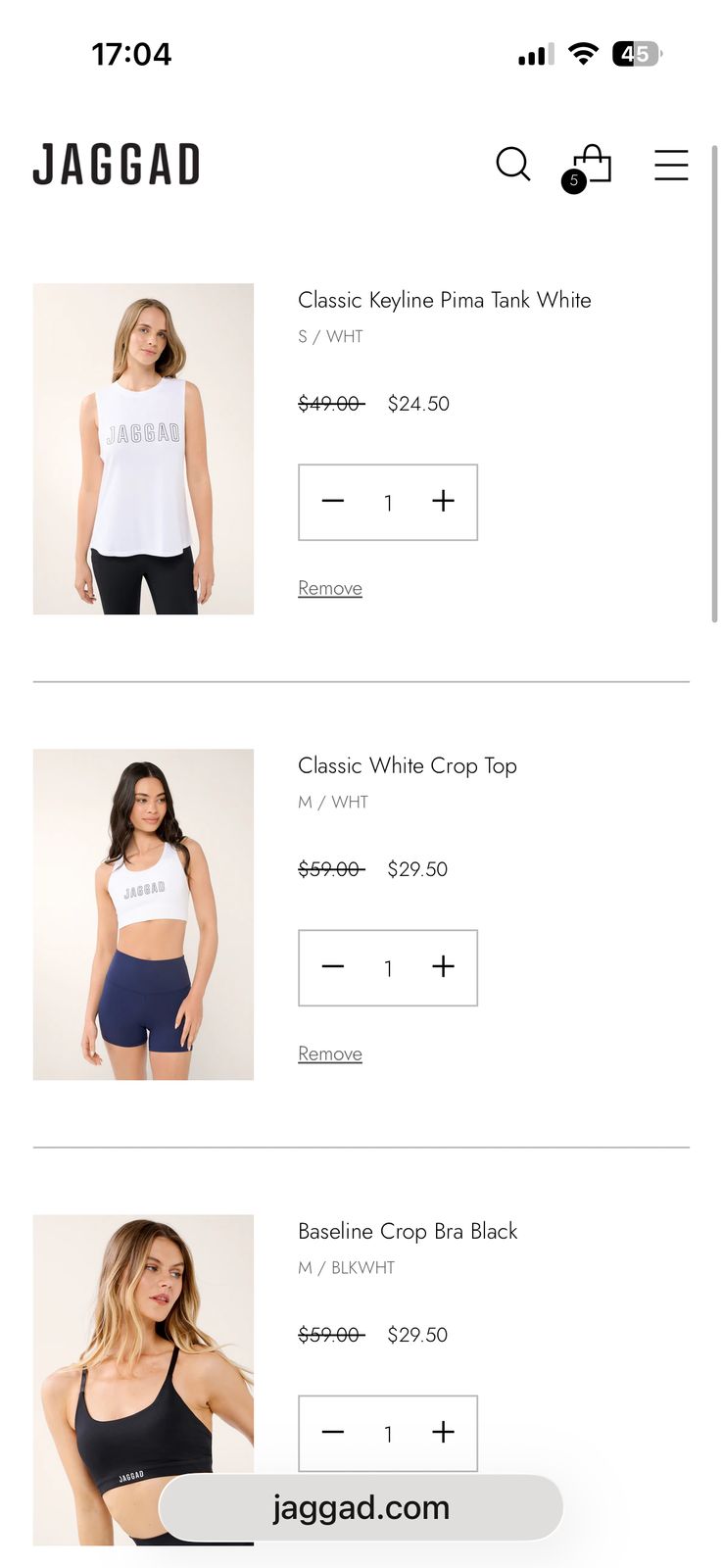View the white crop top product photo
The width and height of the screenshot is (723, 1568).
point(143,914)
